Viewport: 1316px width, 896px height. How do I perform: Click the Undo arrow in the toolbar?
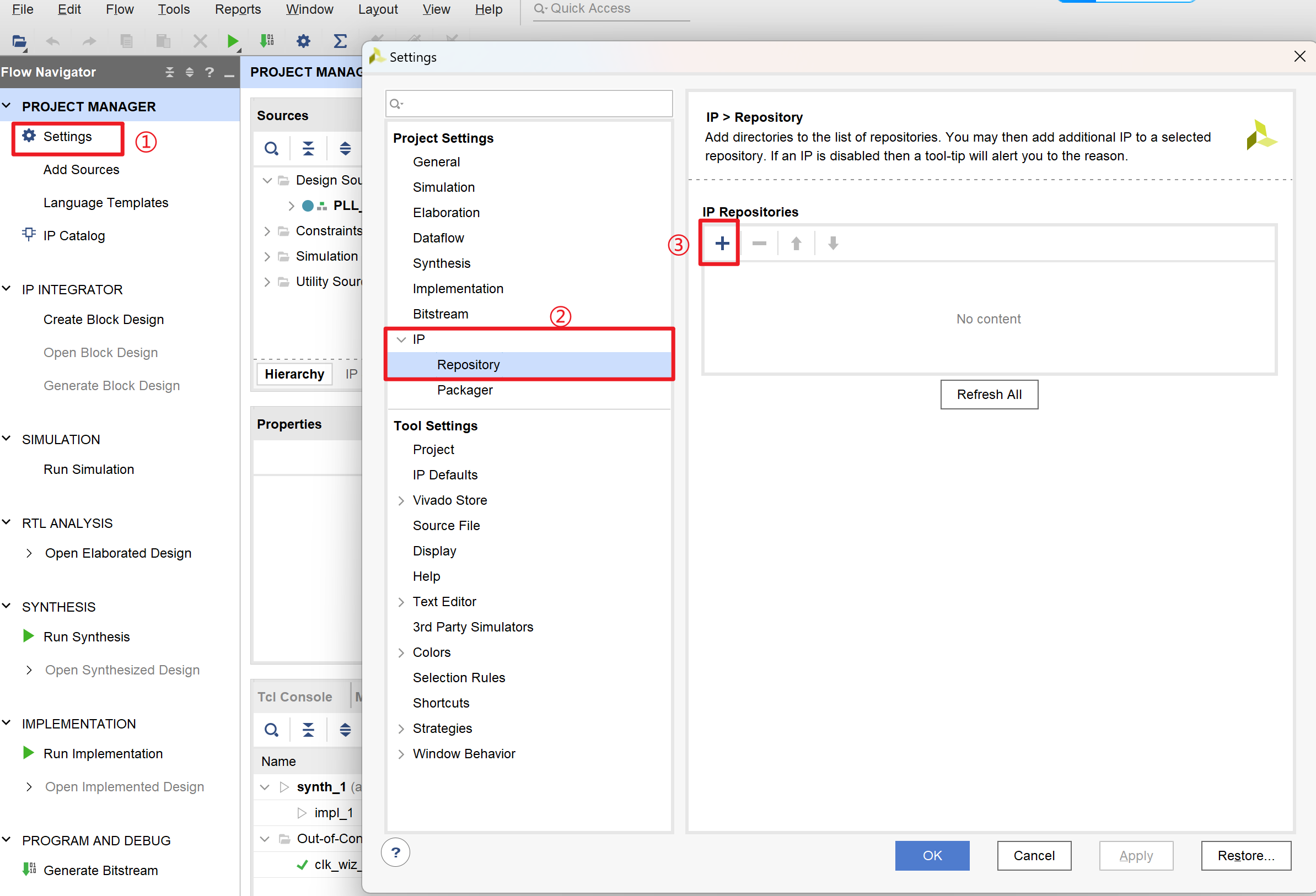53,41
